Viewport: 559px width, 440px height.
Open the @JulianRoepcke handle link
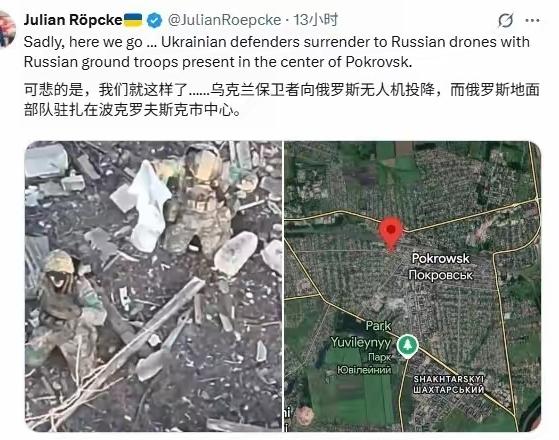pyautogui.click(x=224, y=20)
